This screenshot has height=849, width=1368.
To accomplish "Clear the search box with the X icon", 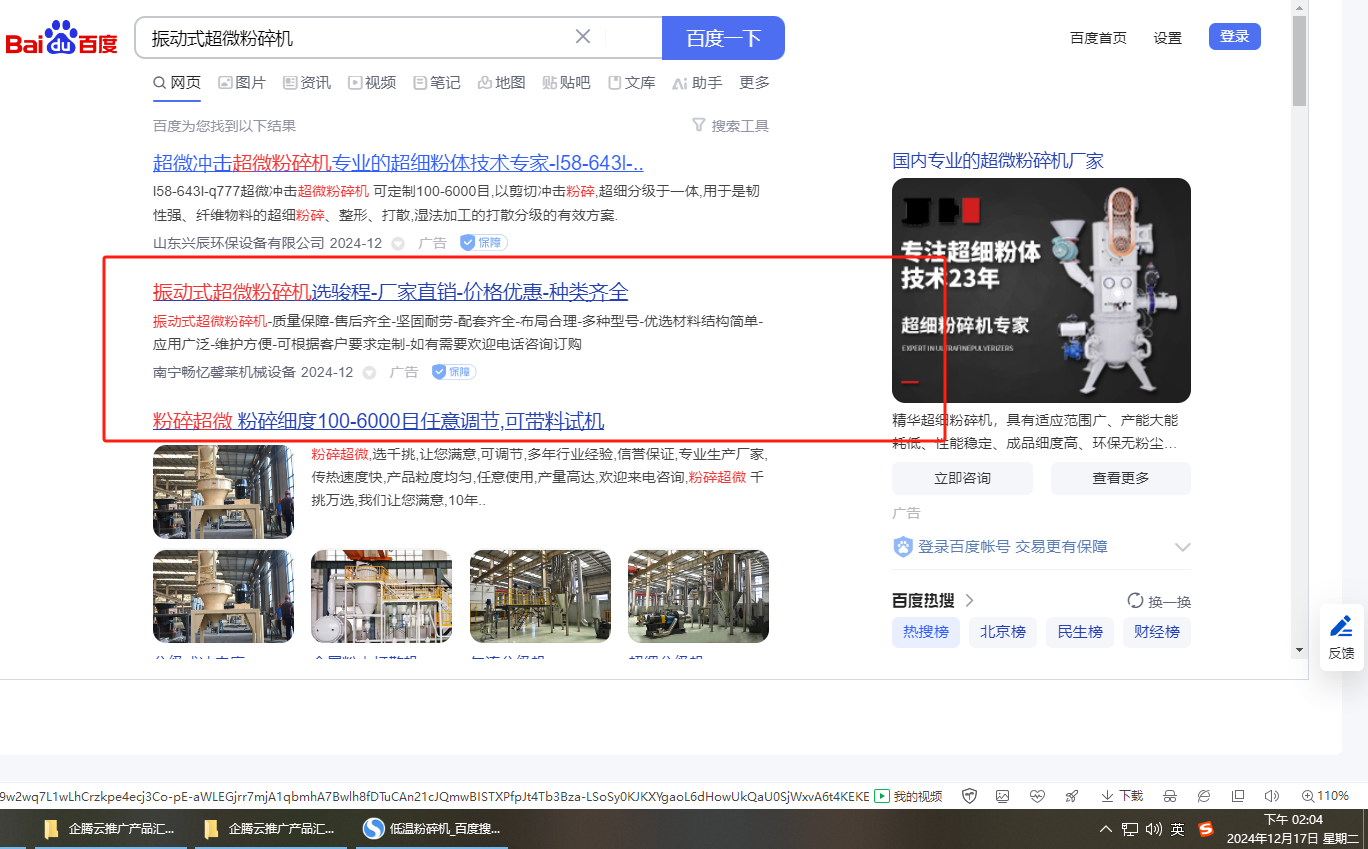I will pos(583,37).
